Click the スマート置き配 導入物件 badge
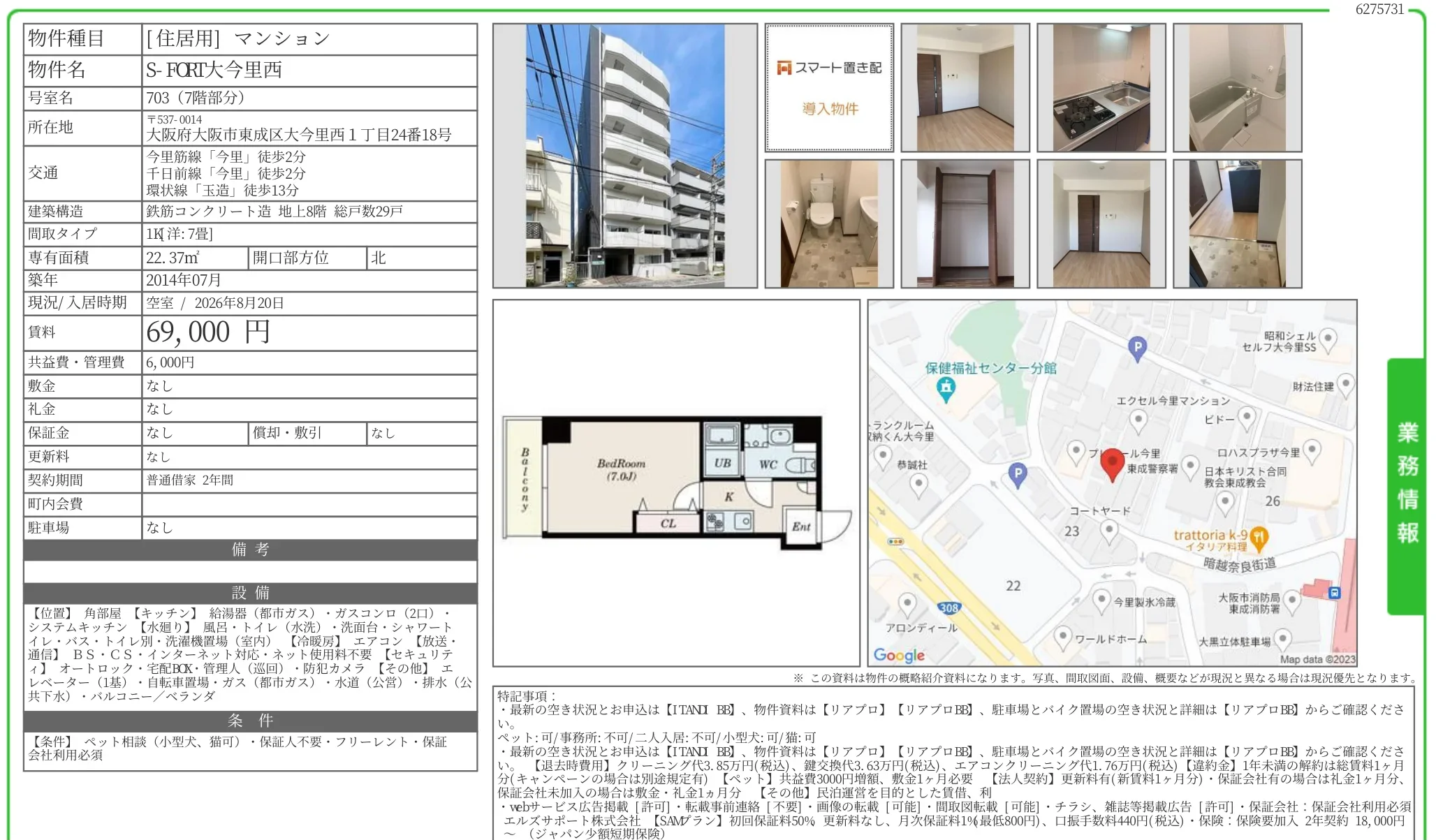1436x840 pixels. (829, 87)
